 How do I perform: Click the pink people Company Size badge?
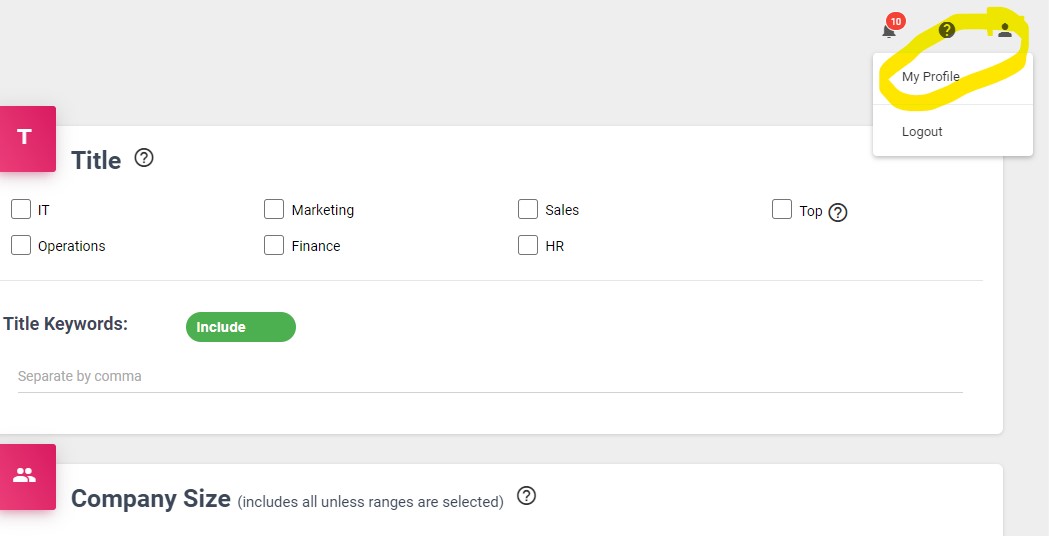[25, 476]
